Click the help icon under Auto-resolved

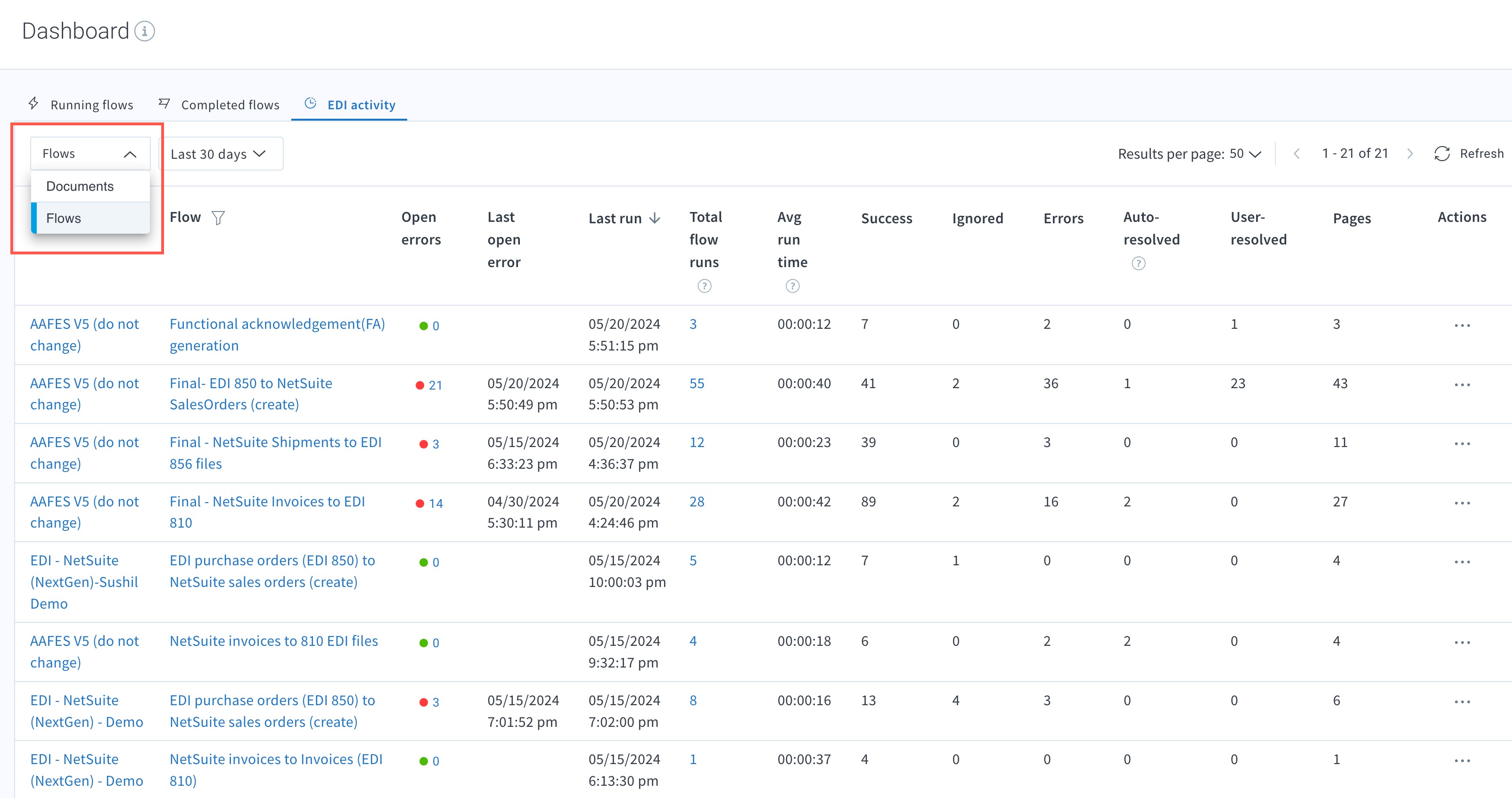click(x=1138, y=263)
